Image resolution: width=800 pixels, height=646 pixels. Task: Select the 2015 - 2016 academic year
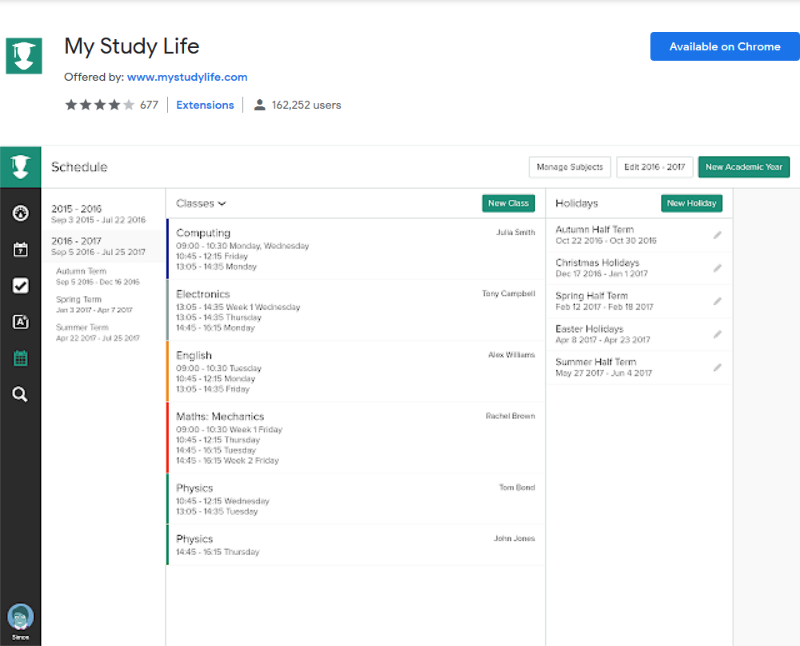[x=98, y=213]
